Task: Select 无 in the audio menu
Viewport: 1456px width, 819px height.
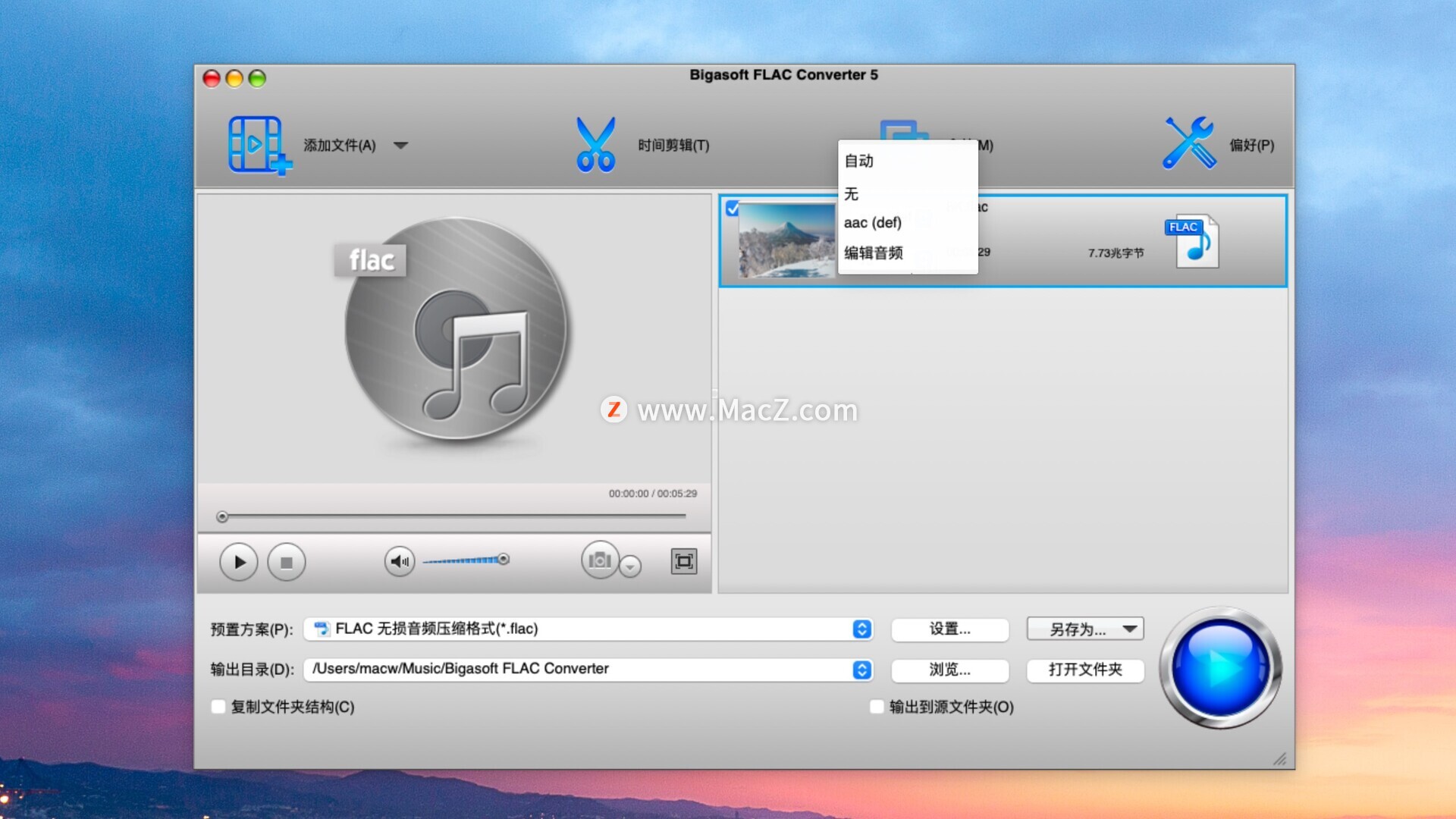Action: pyautogui.click(x=908, y=193)
